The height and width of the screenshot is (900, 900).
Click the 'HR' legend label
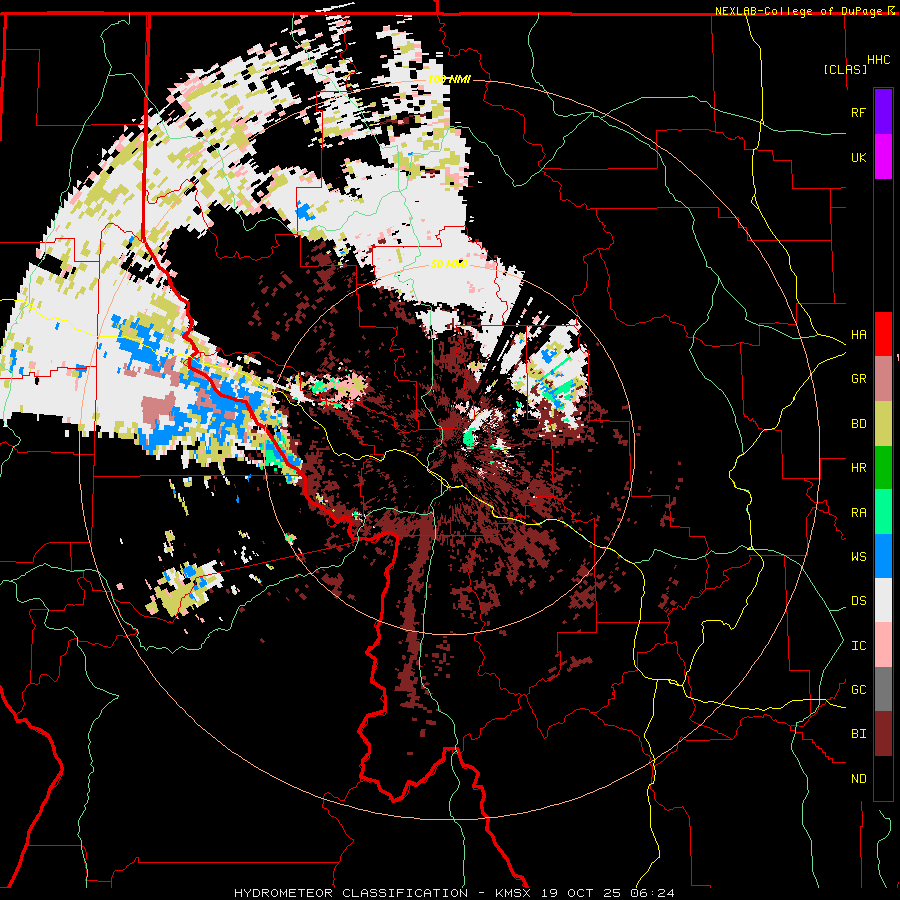pos(858,468)
